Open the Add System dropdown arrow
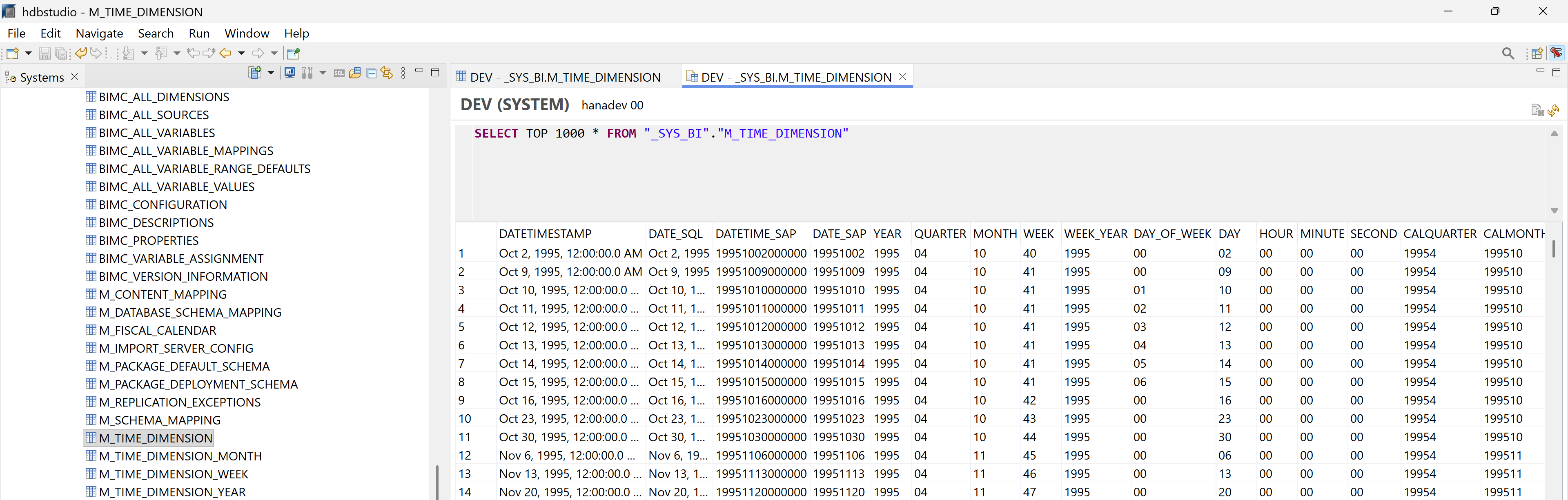Image resolution: width=1568 pixels, height=500 pixels. click(x=271, y=73)
